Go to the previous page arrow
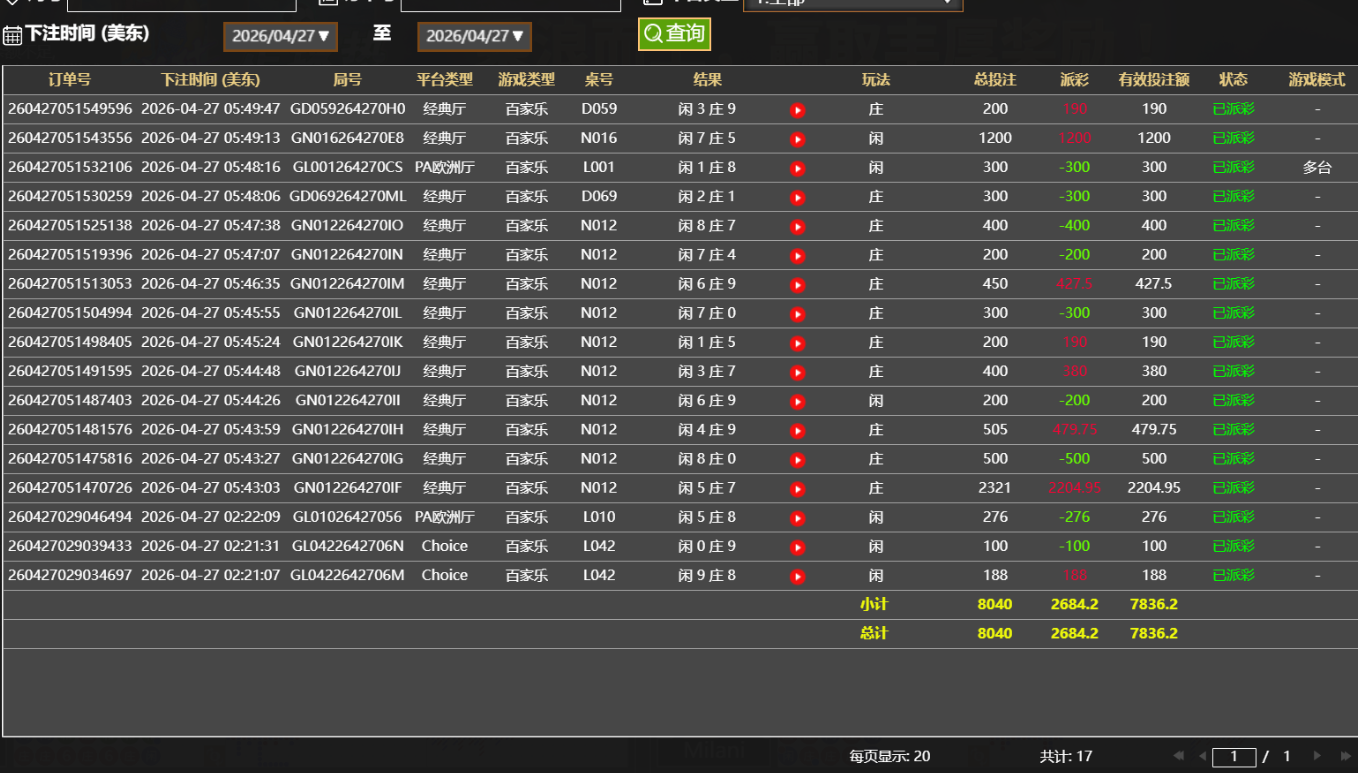The height and width of the screenshot is (773, 1358). (1203, 756)
